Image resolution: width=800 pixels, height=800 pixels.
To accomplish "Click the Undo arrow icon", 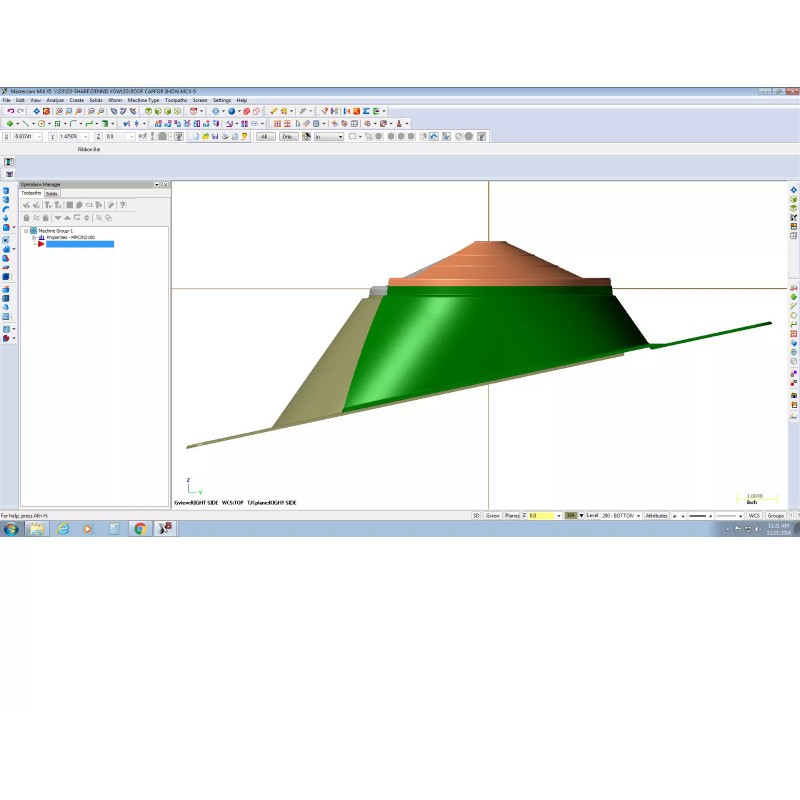I will tap(10, 111).
